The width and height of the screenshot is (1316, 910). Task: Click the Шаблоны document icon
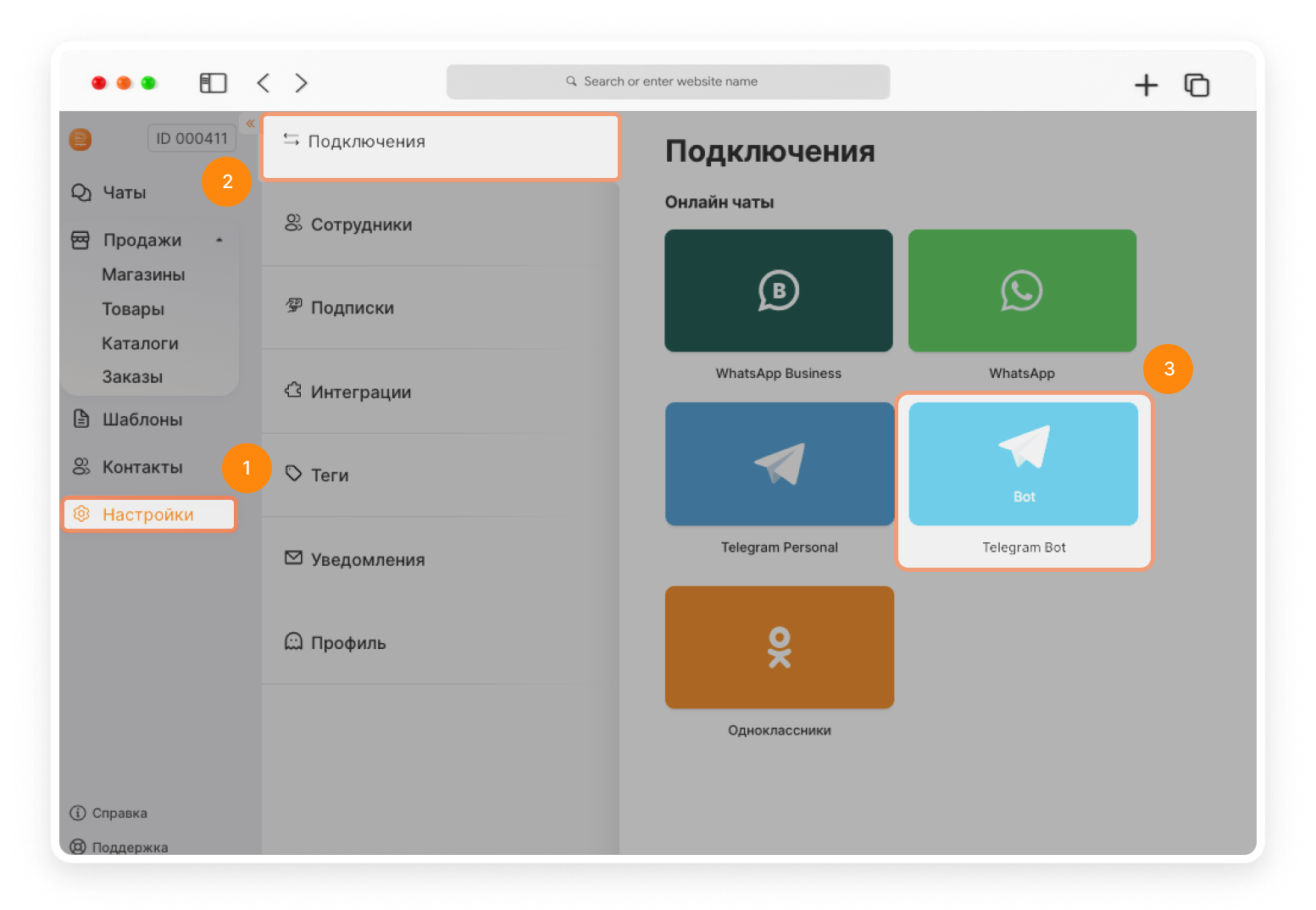click(81, 419)
